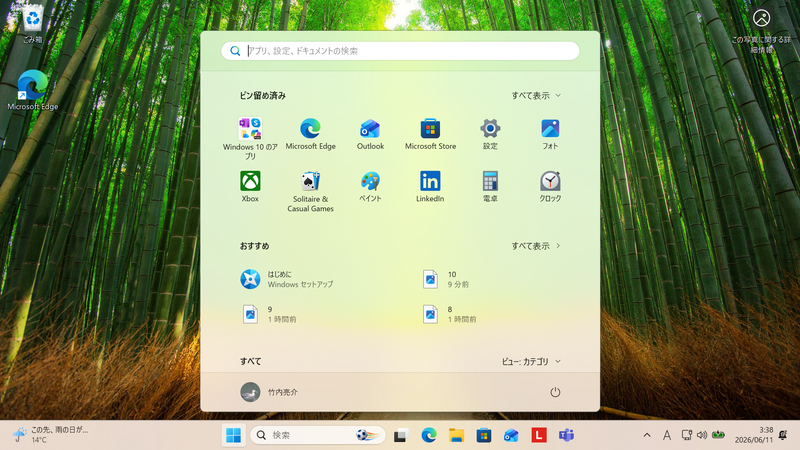Click the wallpaper photo details icon
The width and height of the screenshot is (800, 450).
pyautogui.click(x=761, y=31)
